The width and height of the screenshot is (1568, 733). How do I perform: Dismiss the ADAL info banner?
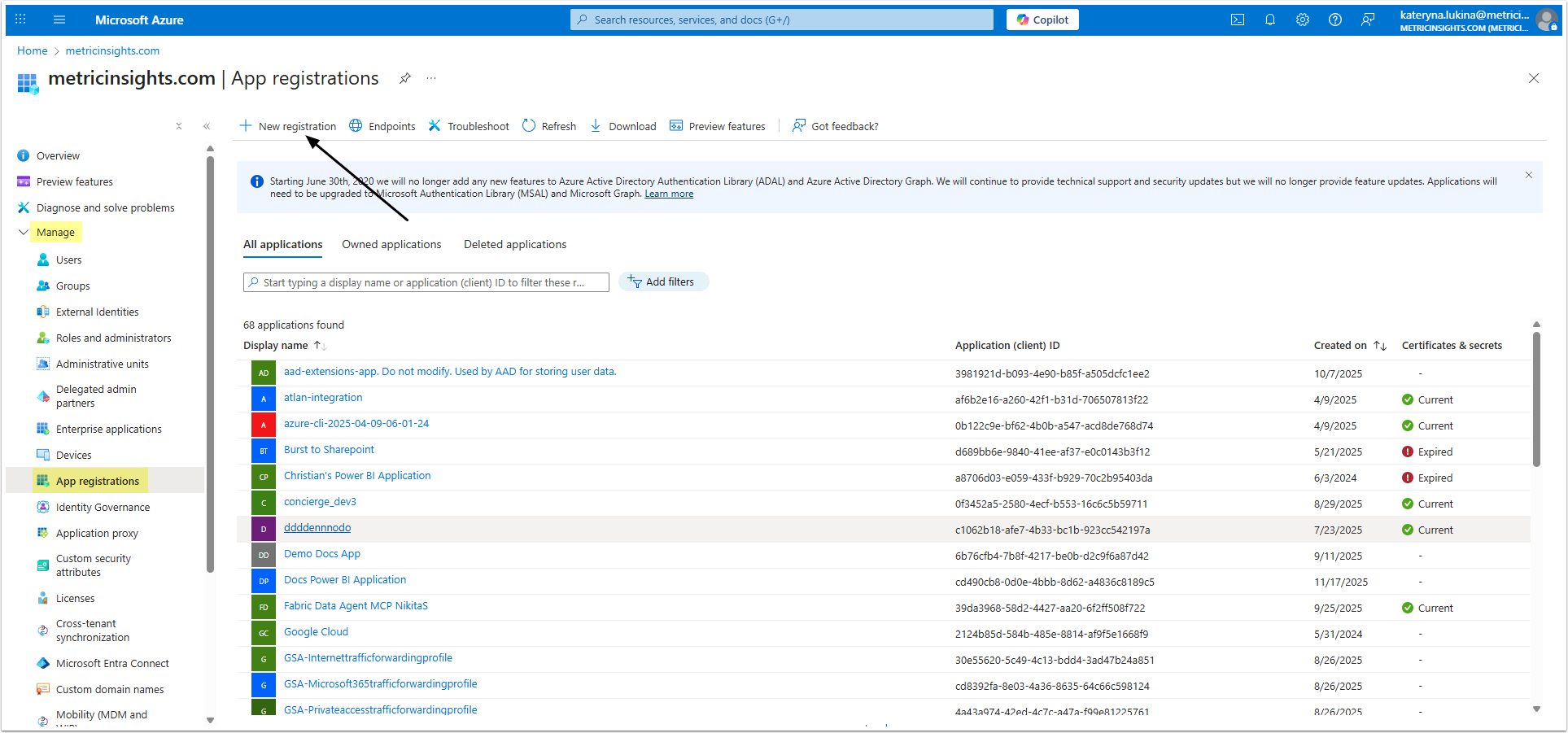click(1528, 175)
